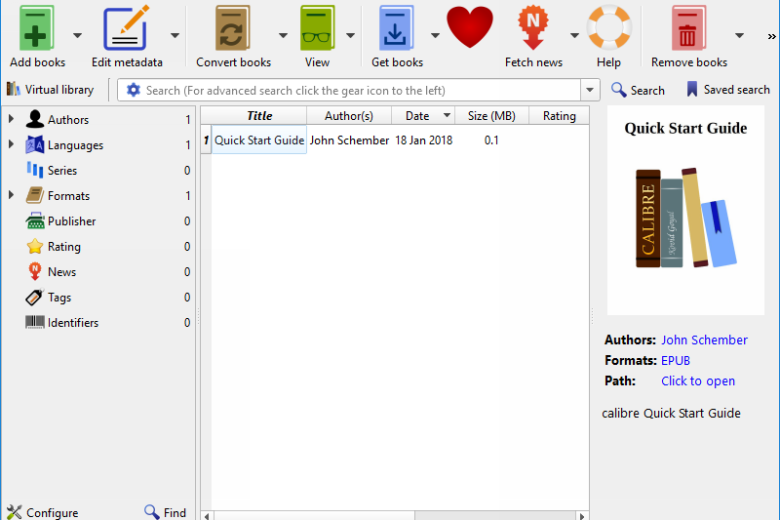
Task: Open the Fetch news dropdown arrow
Action: [574, 35]
